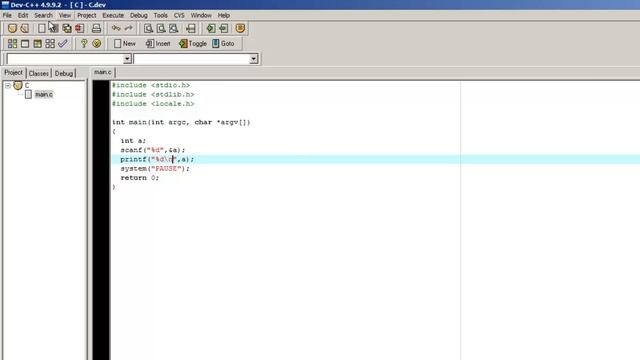640x360 pixels.
Task: Click the black editor gutter margin
Action: [x=101, y=220]
